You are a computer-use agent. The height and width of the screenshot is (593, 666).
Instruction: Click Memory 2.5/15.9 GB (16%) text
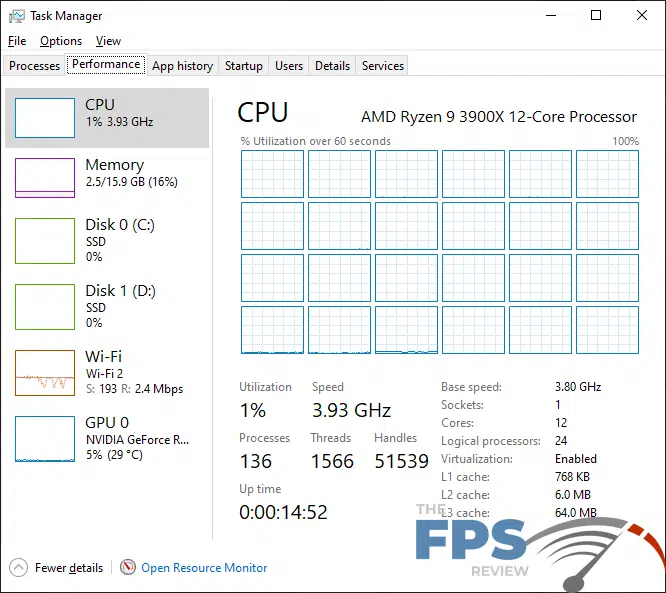(132, 173)
